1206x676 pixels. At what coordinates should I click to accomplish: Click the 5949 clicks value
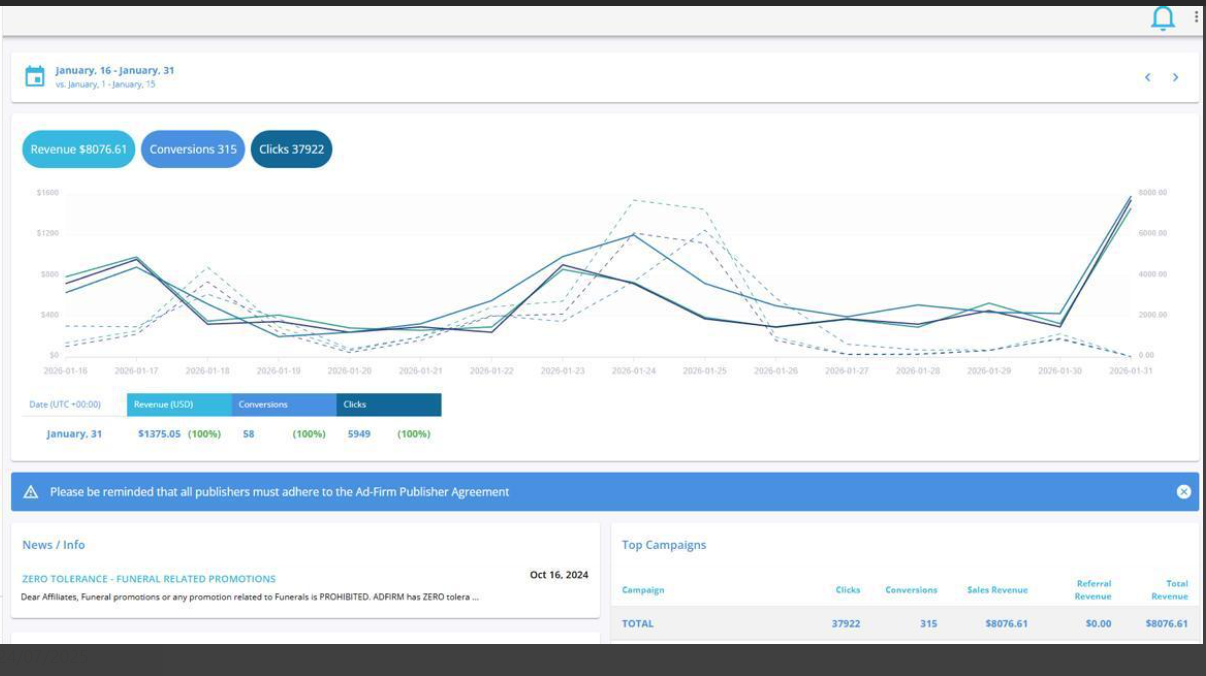point(359,434)
